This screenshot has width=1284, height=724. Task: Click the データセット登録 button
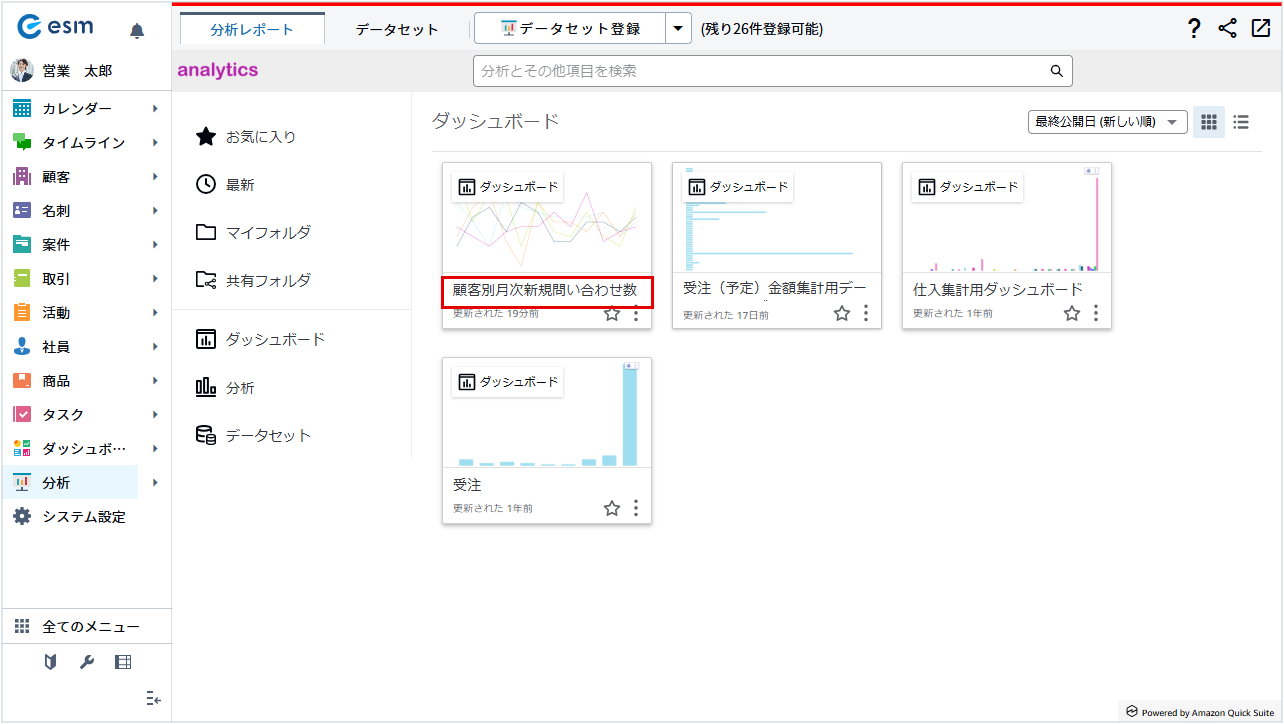tap(570, 29)
